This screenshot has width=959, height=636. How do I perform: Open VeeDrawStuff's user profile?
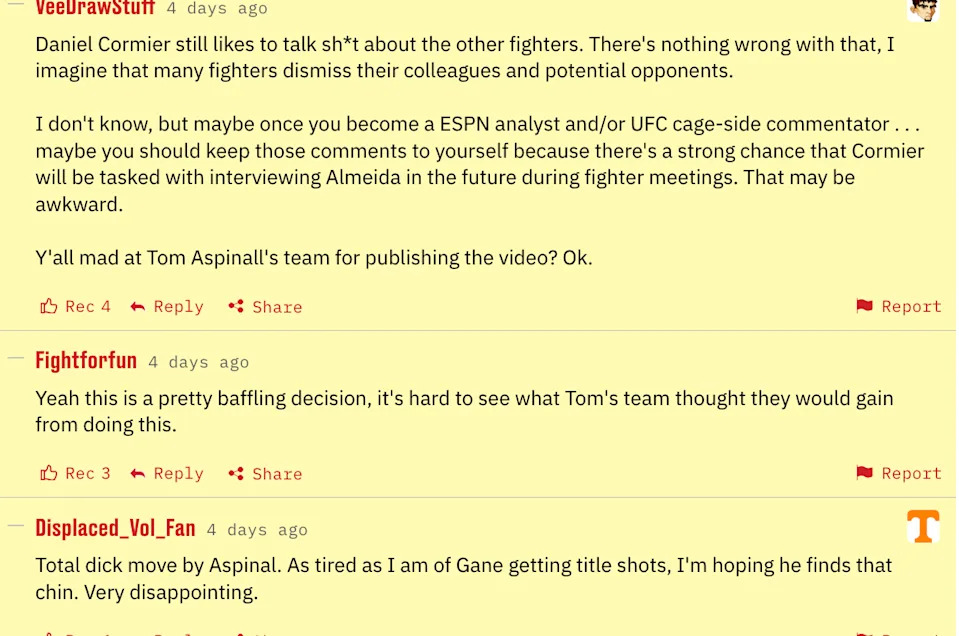coord(95,8)
